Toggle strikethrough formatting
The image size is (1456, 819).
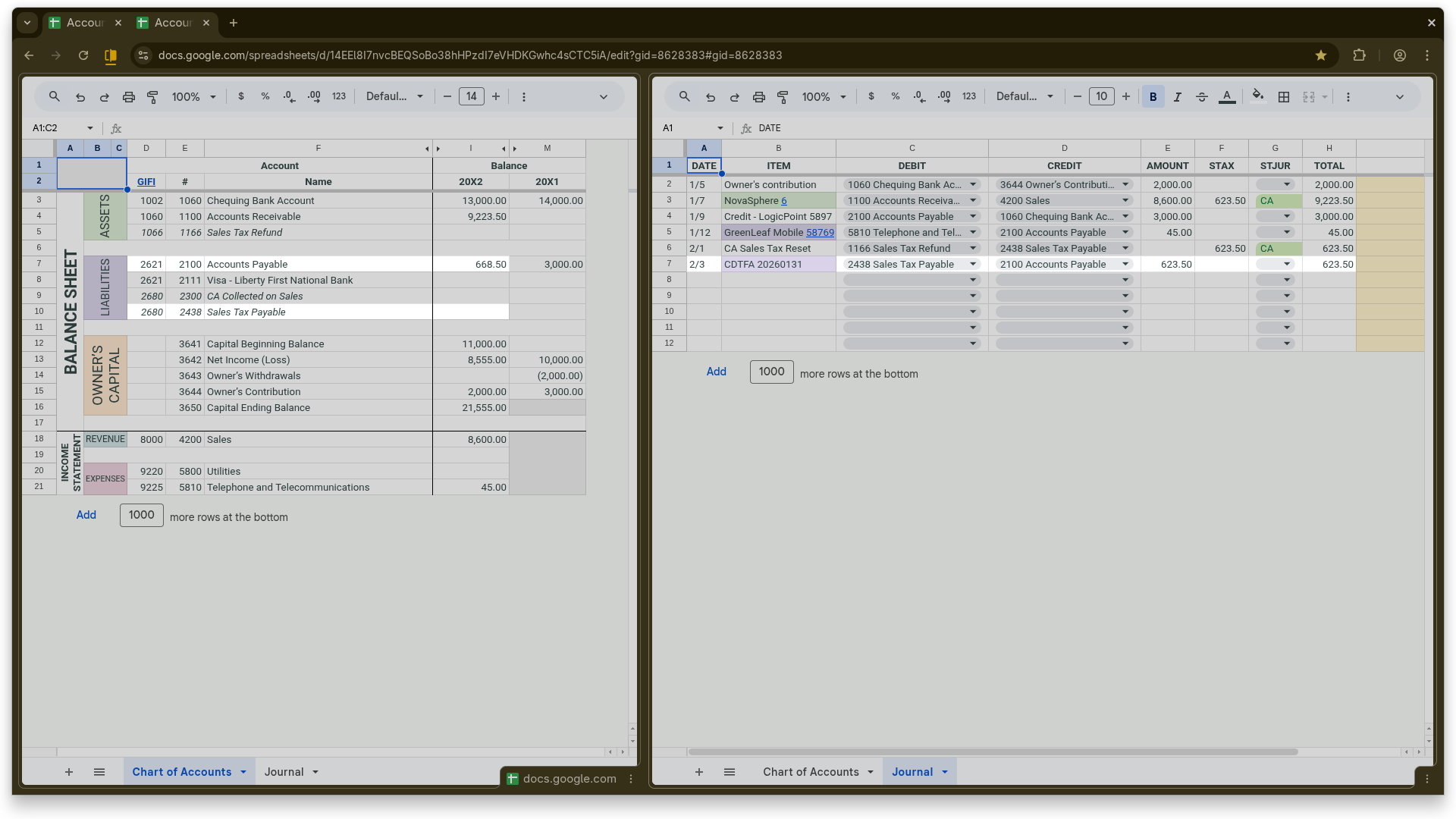(x=1201, y=96)
